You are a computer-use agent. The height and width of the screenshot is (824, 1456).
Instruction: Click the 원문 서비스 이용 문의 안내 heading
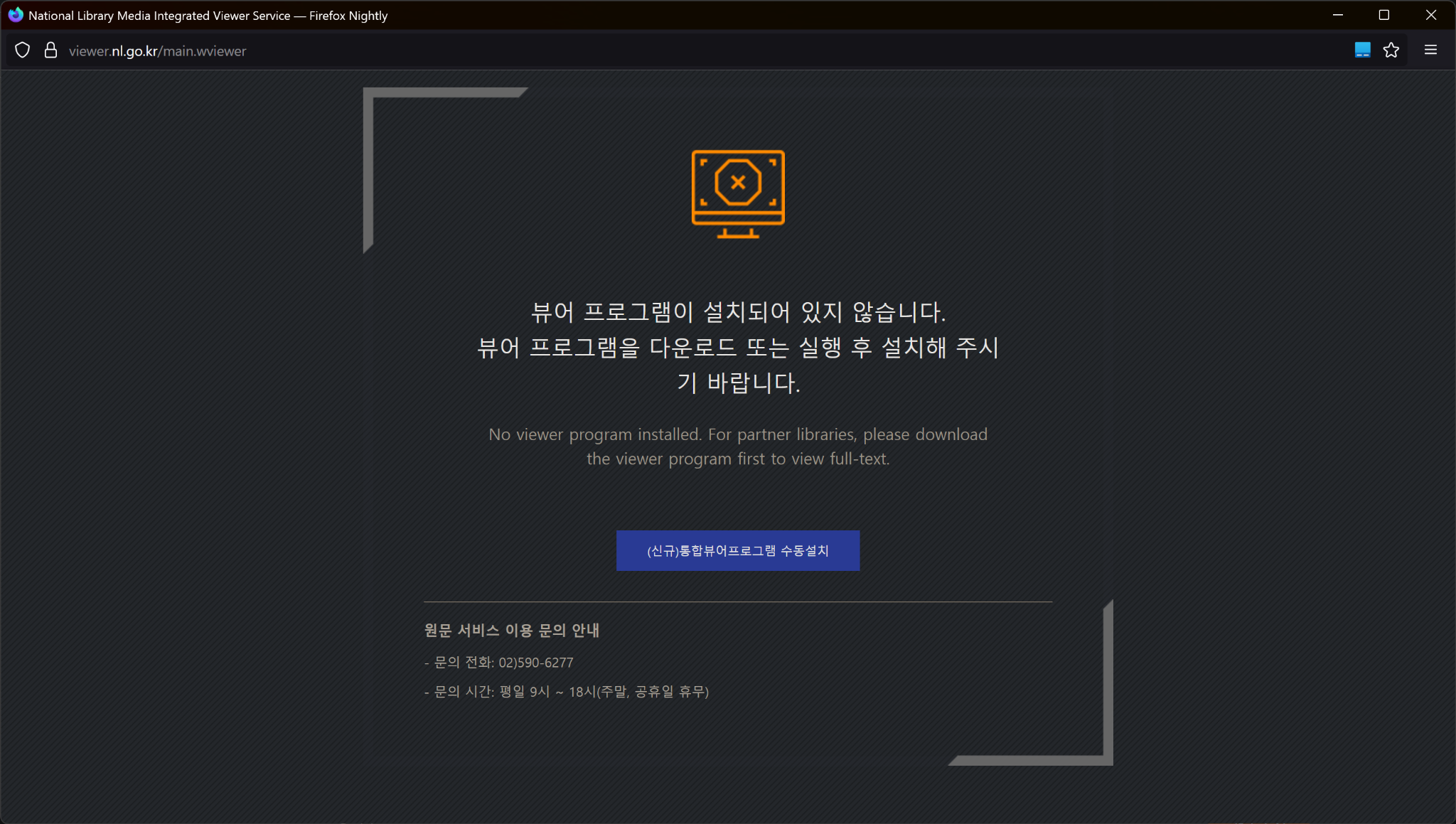(x=512, y=631)
